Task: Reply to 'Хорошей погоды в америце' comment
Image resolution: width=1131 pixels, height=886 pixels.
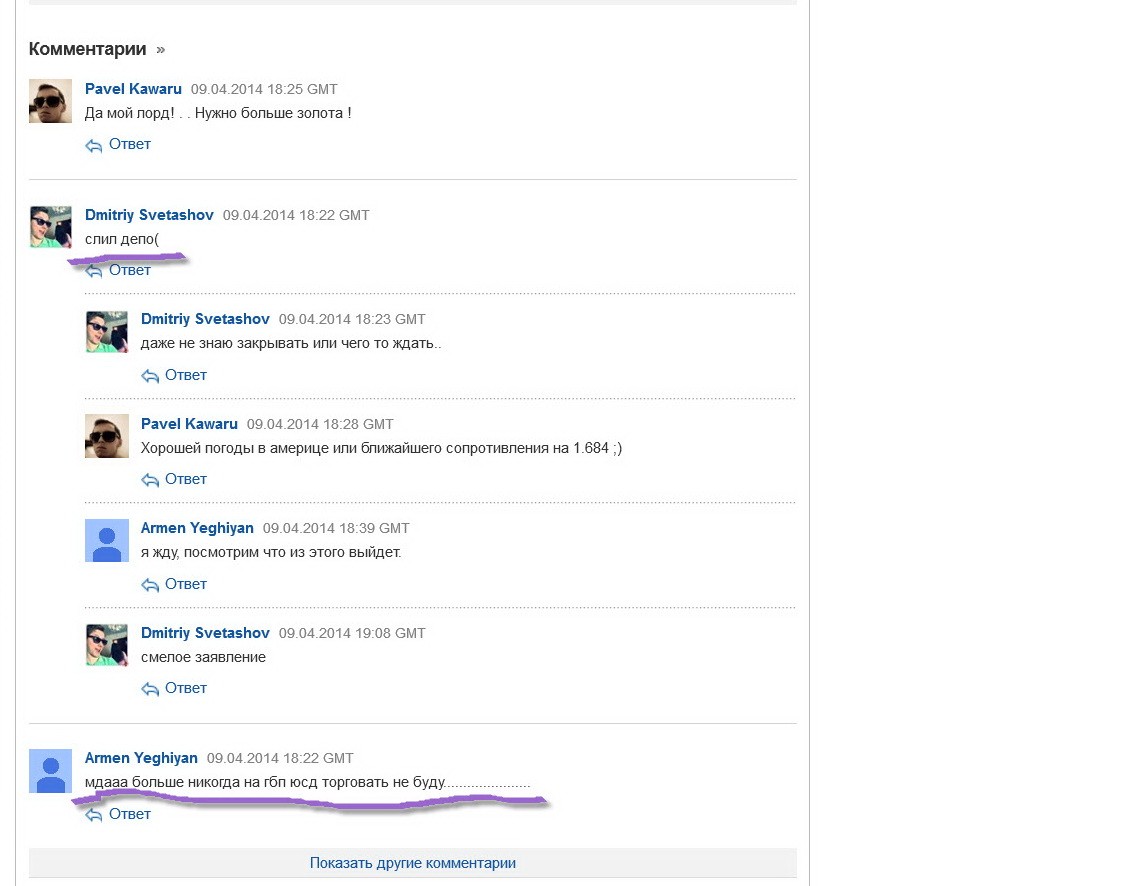Action: (x=186, y=479)
